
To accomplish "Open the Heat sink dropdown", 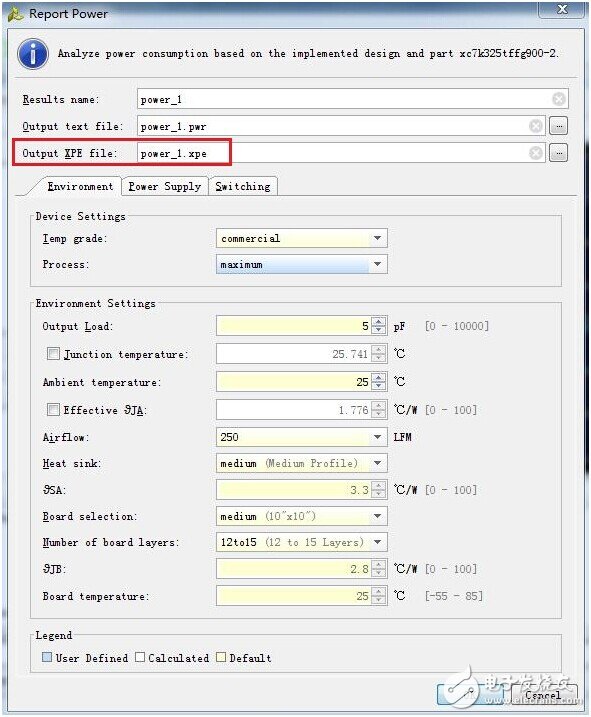I will click(x=301, y=463).
